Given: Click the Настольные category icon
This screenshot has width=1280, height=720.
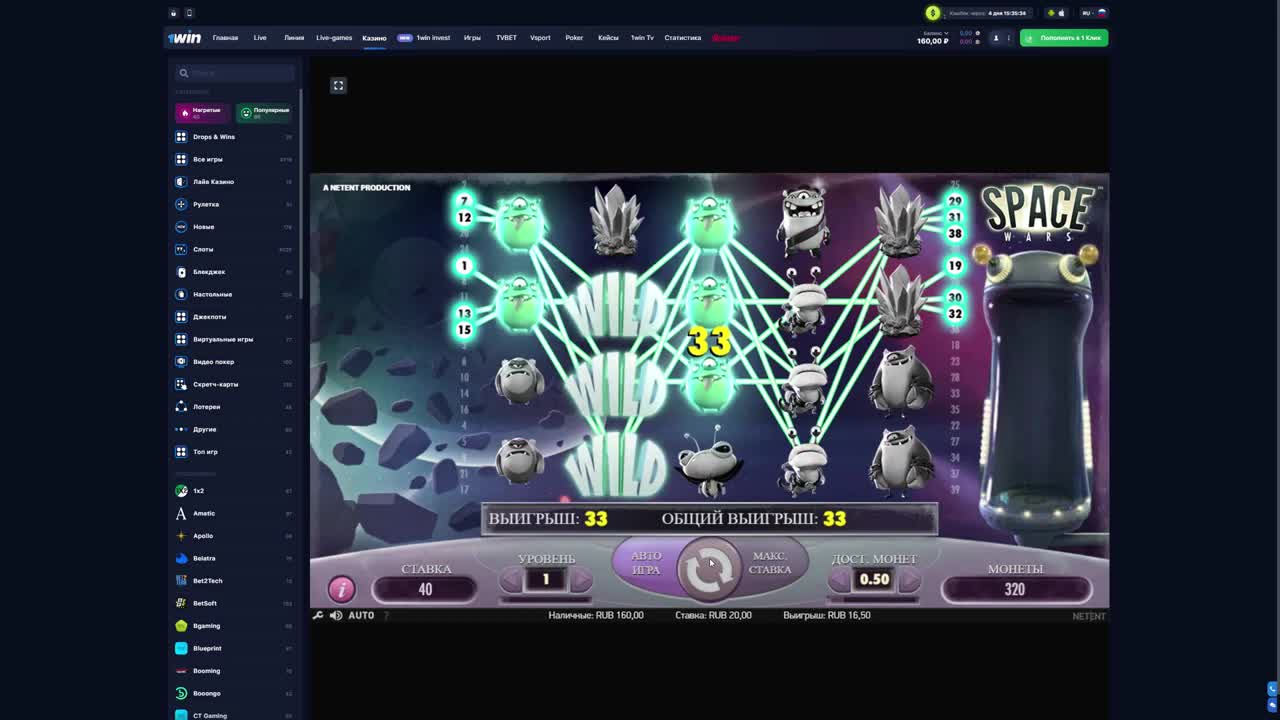Looking at the screenshot, I should pos(181,294).
